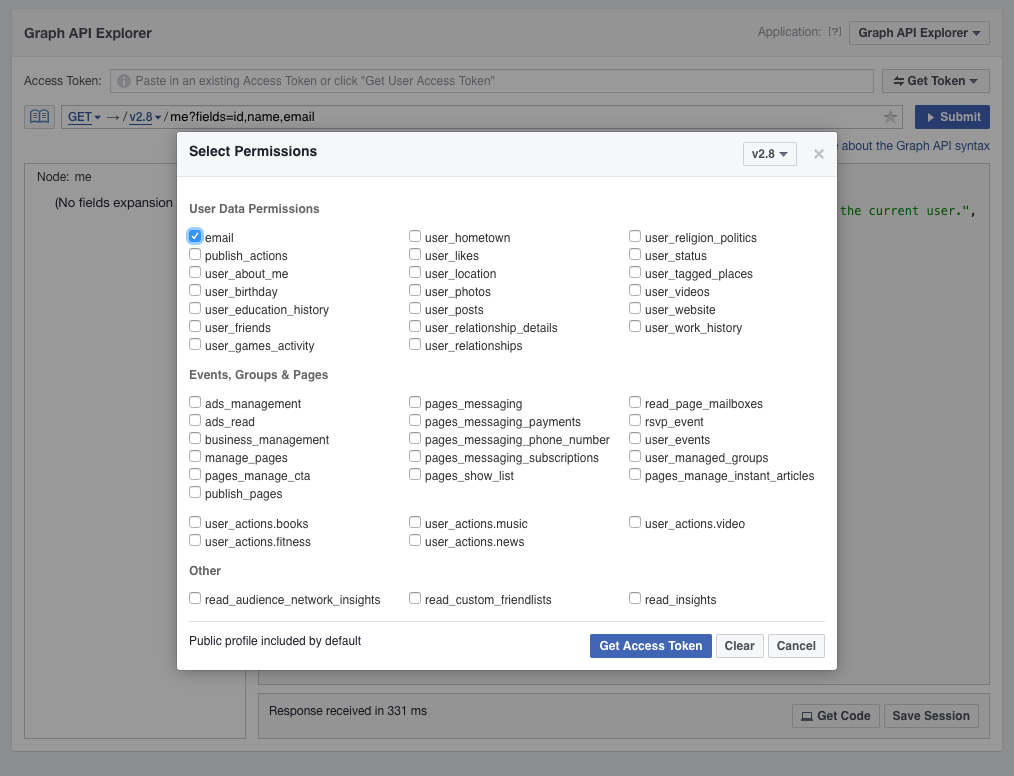Tick the read_insights checkbox
This screenshot has width=1014, height=776.
click(634, 598)
